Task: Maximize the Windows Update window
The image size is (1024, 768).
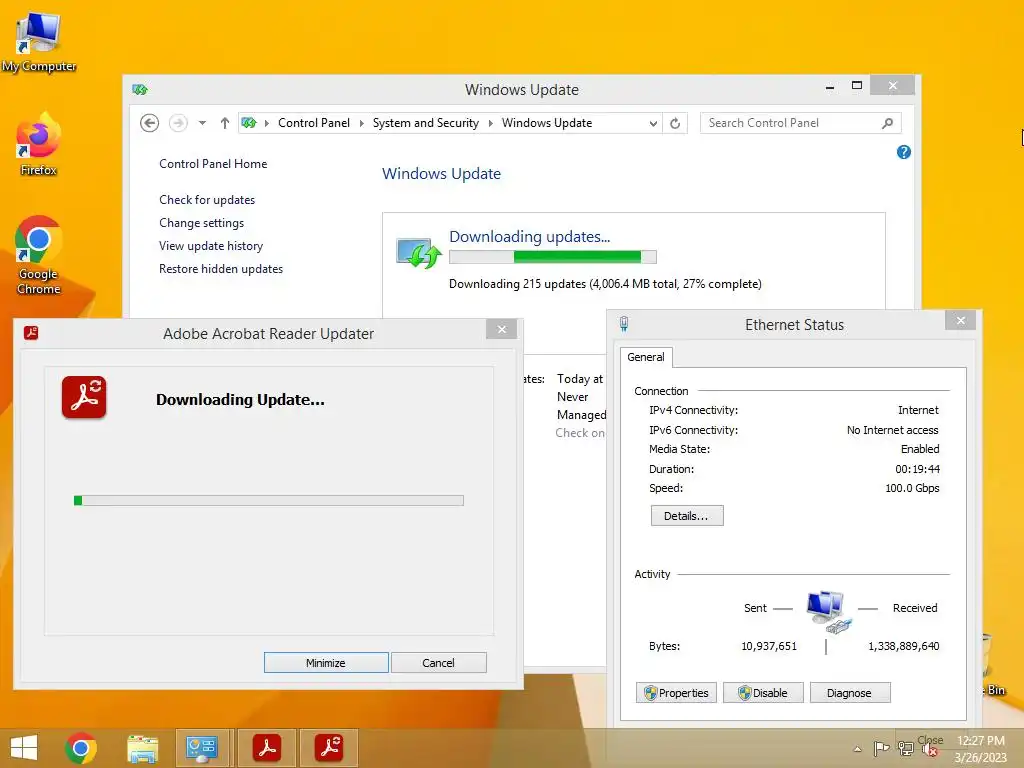Action: point(857,86)
